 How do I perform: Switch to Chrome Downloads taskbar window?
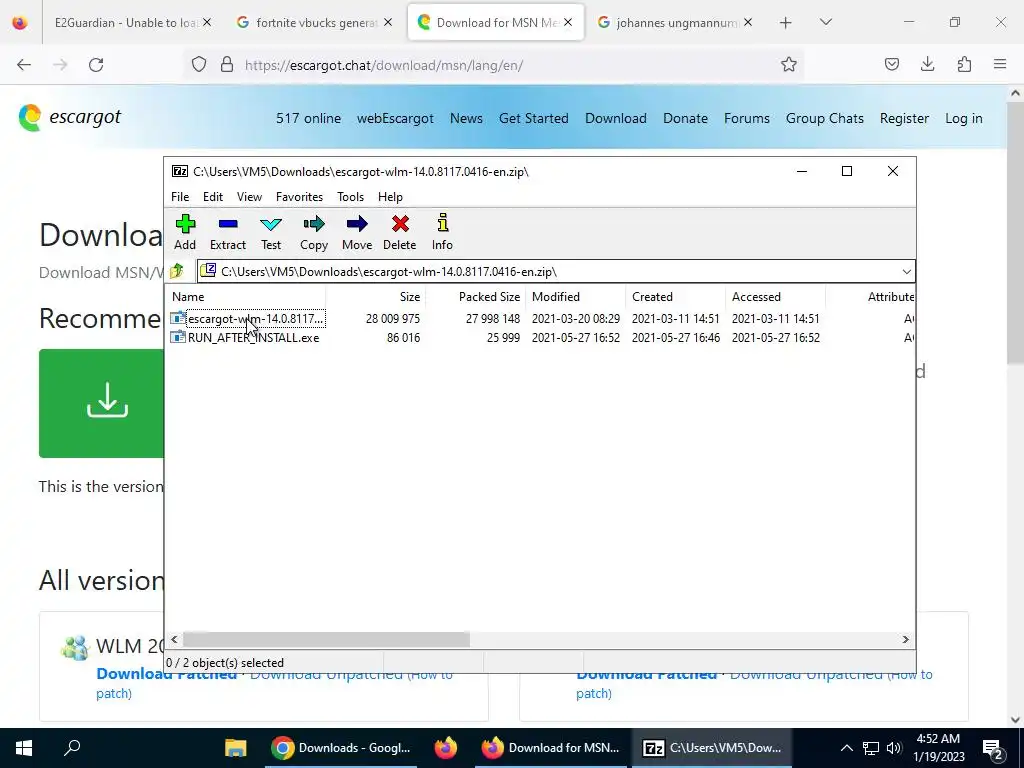point(340,748)
